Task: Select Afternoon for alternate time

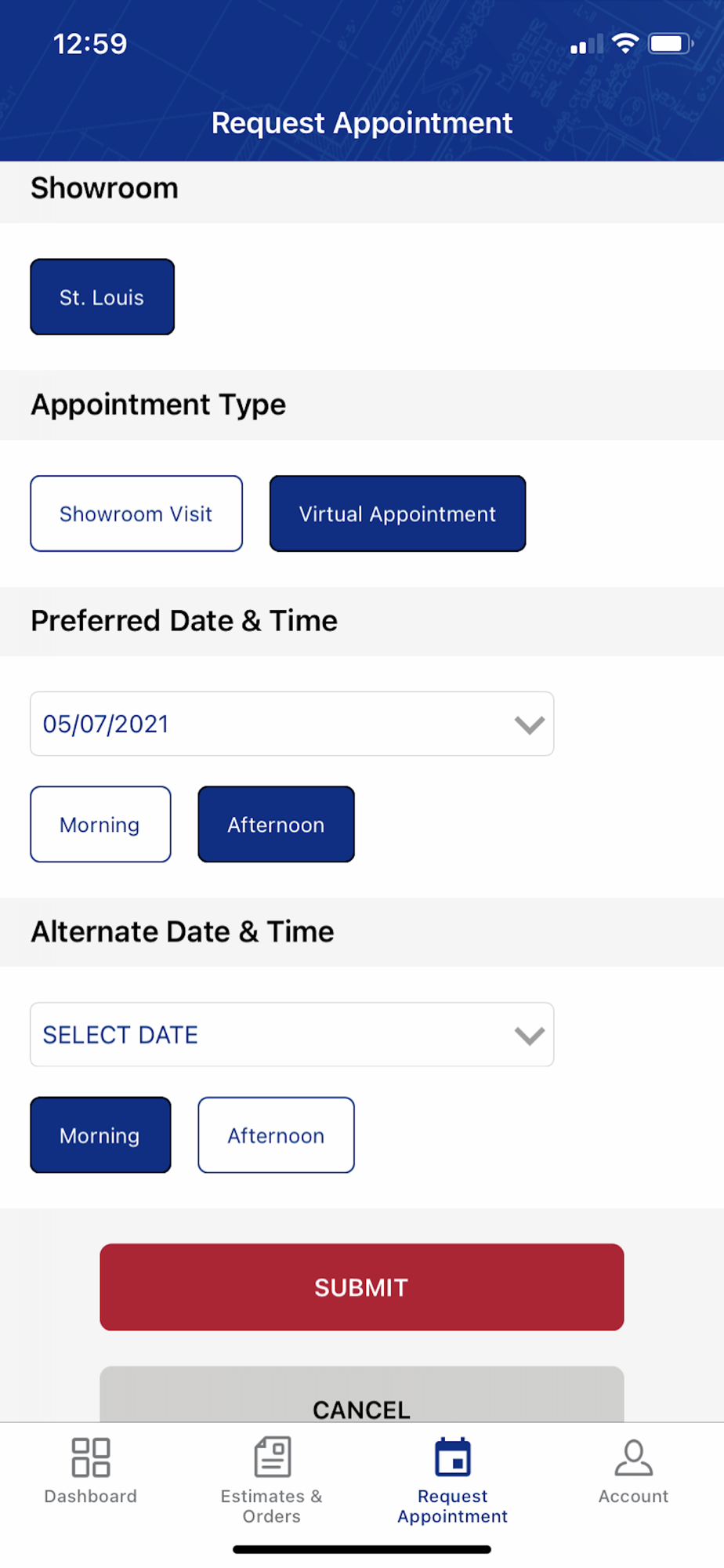Action: (x=276, y=1134)
